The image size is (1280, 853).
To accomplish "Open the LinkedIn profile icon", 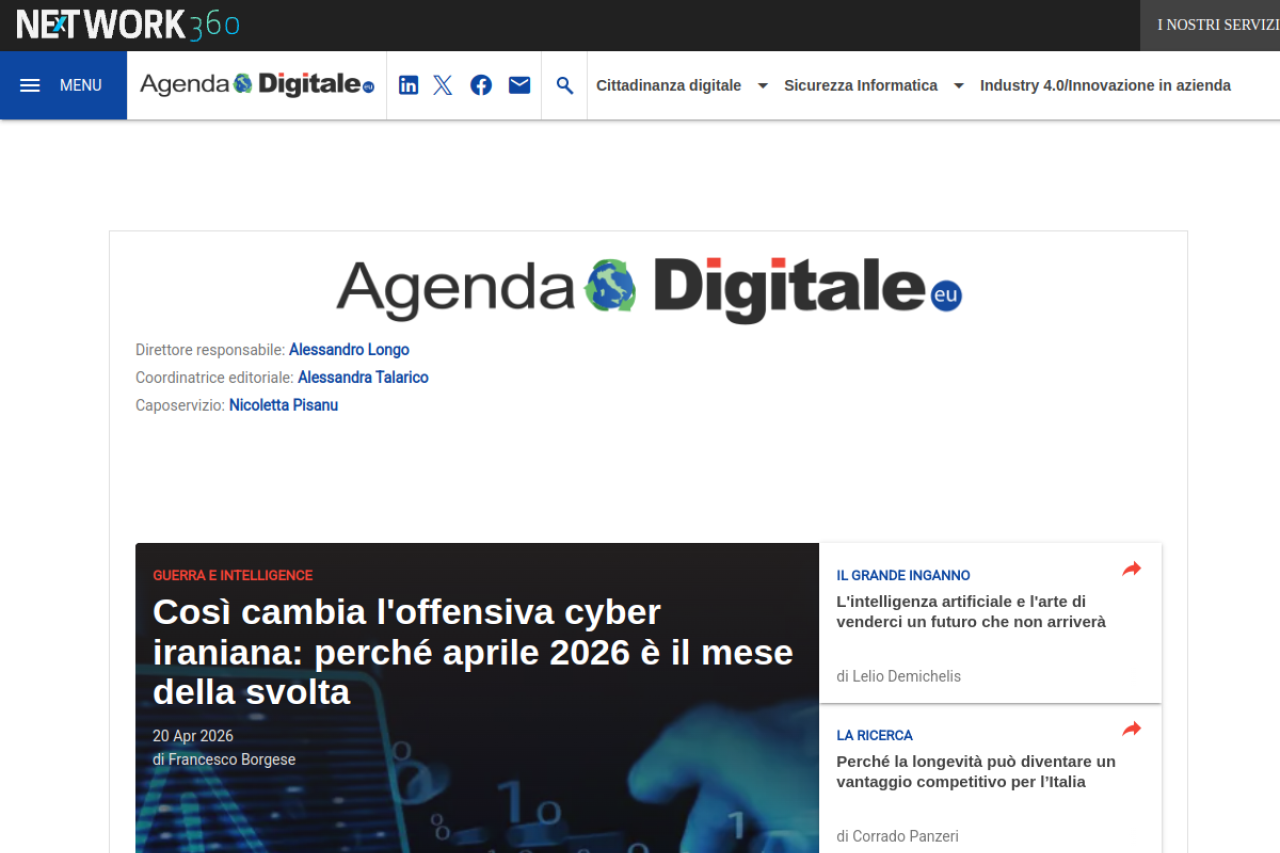I will coord(408,85).
